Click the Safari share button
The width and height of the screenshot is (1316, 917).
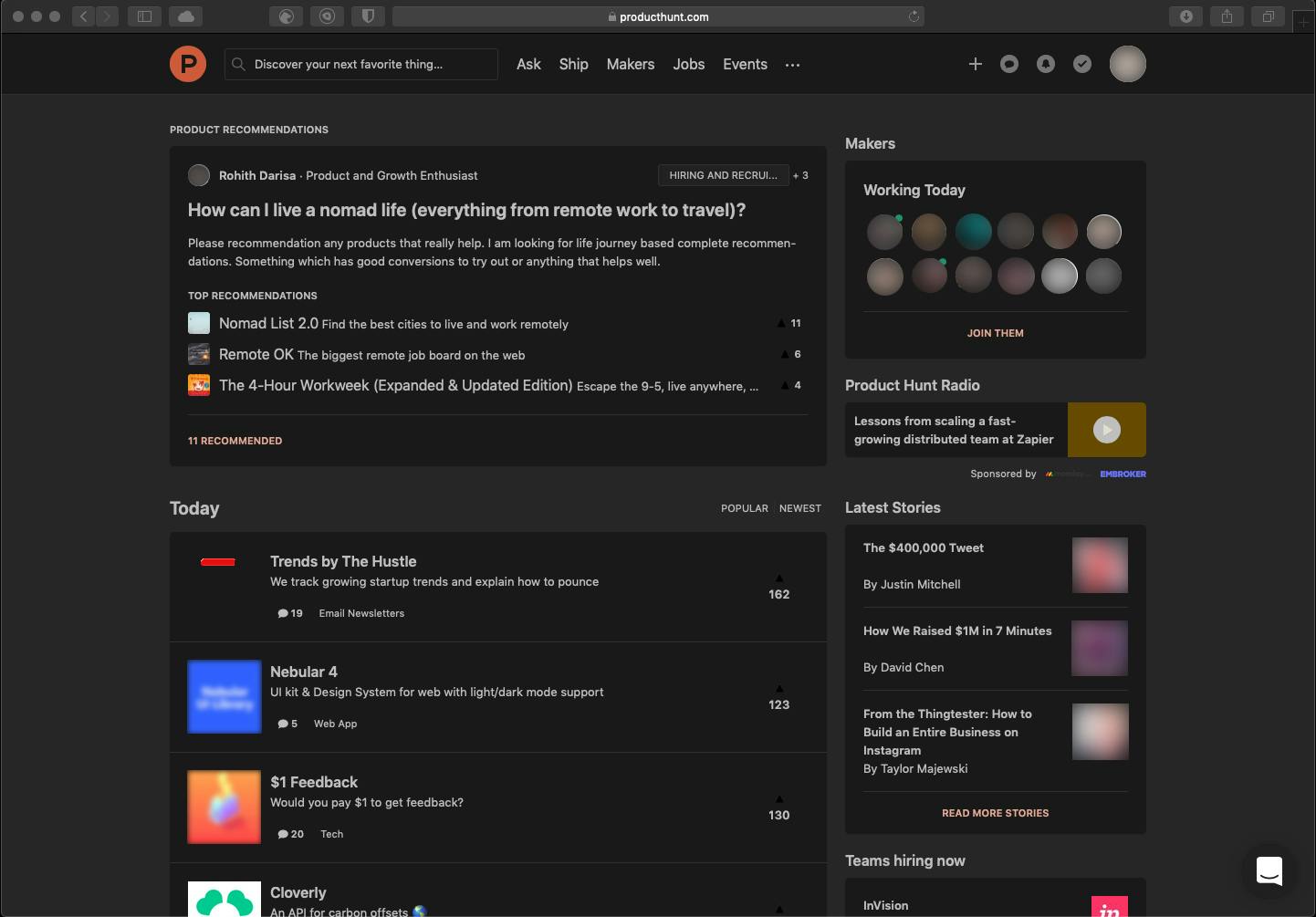pos(1227,16)
